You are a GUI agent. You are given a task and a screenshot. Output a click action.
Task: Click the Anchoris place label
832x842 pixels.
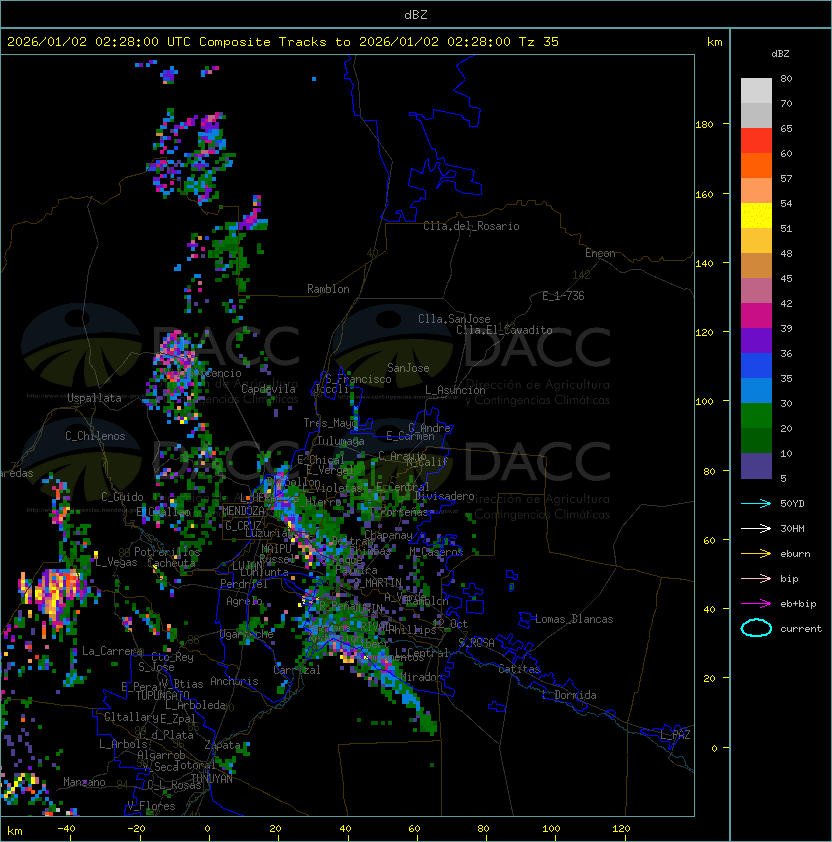(234, 681)
